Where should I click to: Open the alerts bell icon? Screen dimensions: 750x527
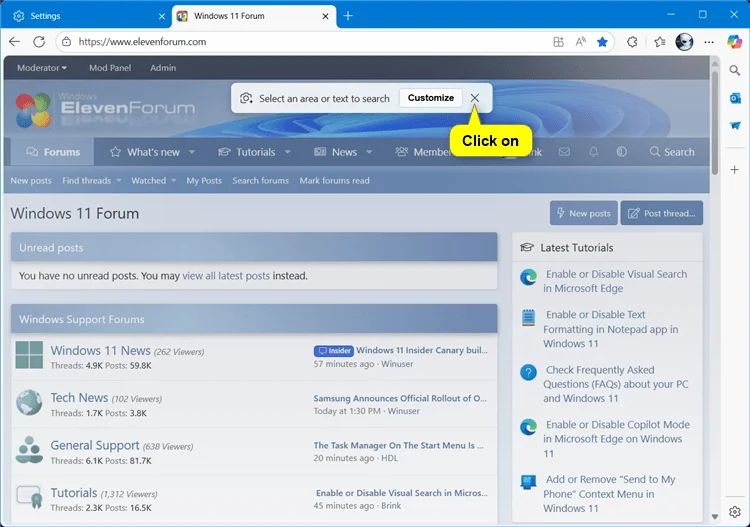point(593,152)
